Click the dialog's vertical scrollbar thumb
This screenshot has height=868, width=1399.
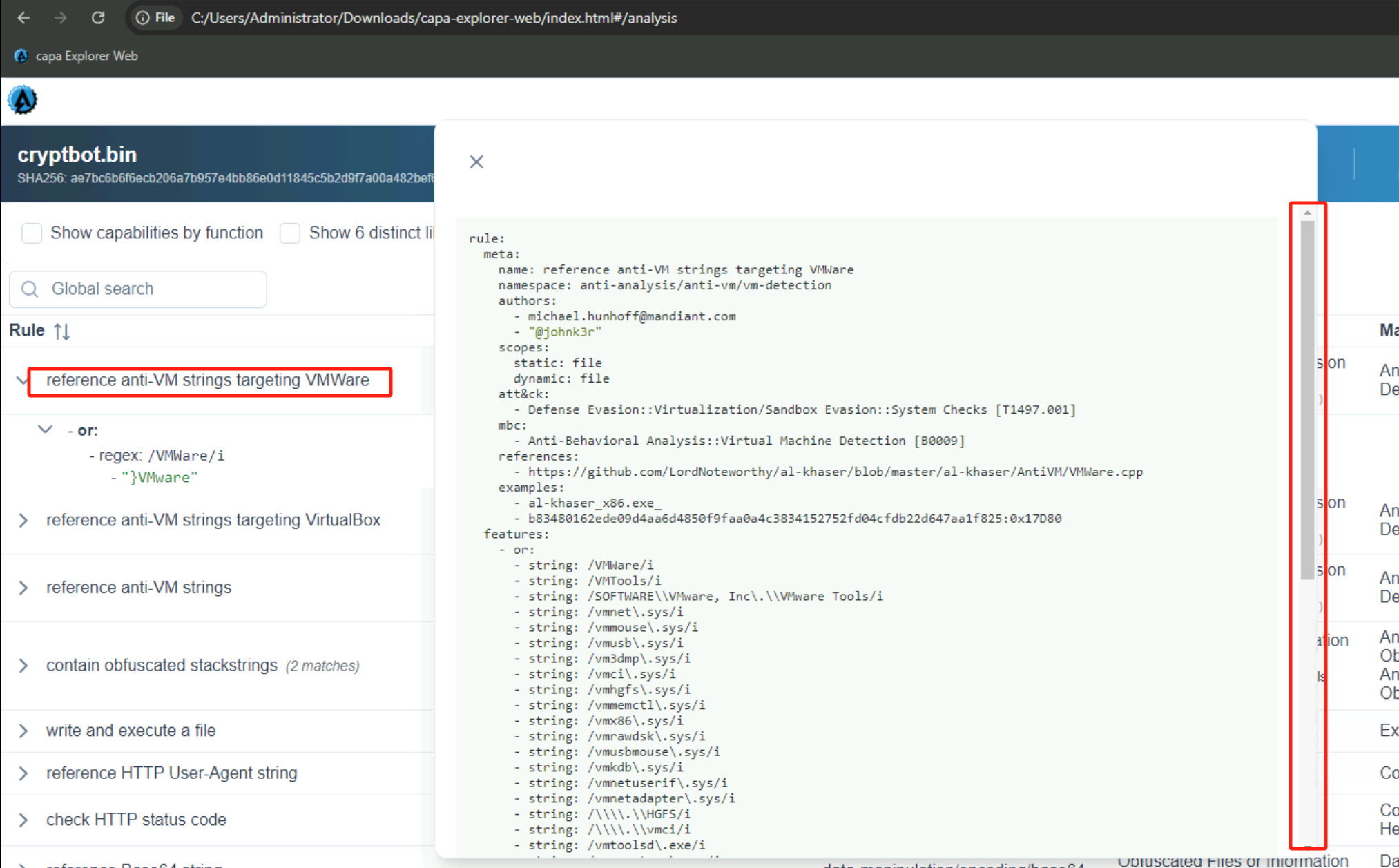click(x=1306, y=401)
